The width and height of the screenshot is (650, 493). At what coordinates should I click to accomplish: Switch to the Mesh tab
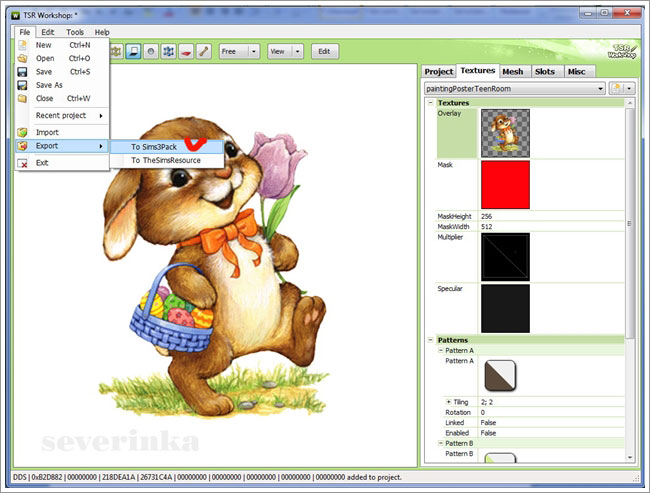513,71
